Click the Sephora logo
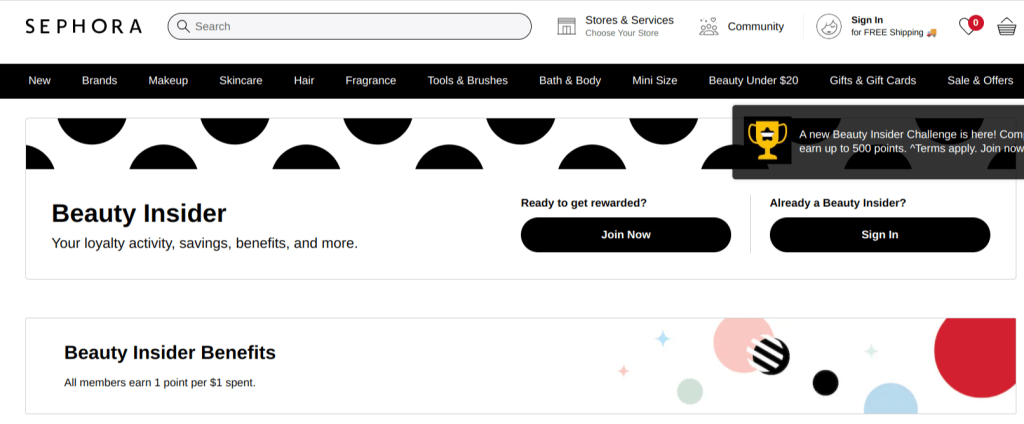1024x424 pixels. click(84, 26)
